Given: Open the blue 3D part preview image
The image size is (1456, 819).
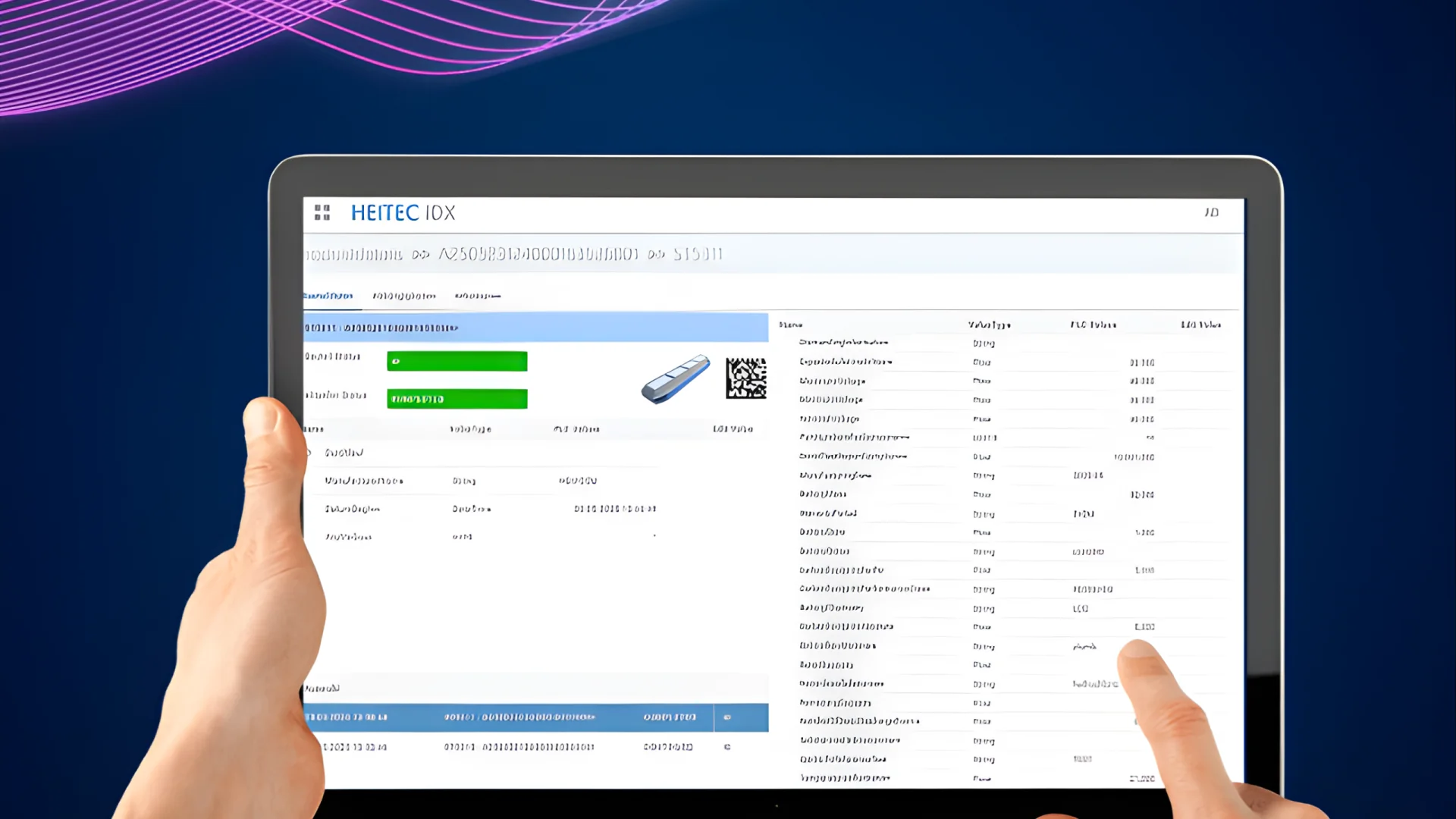Looking at the screenshot, I should pos(675,378).
